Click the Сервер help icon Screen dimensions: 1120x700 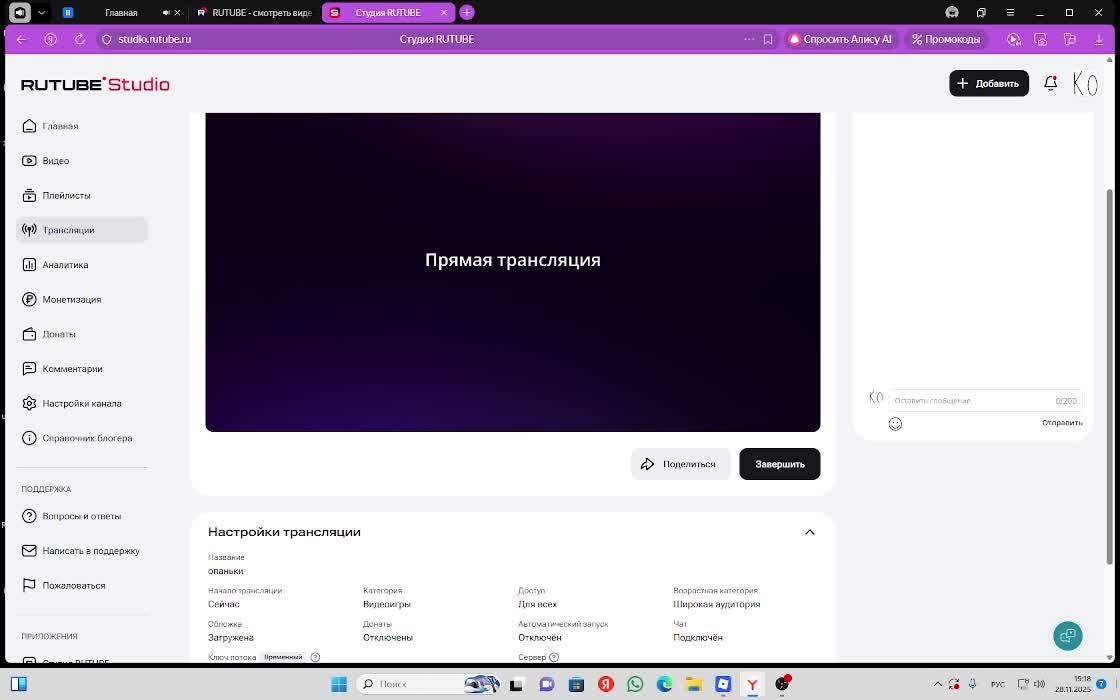pos(554,657)
